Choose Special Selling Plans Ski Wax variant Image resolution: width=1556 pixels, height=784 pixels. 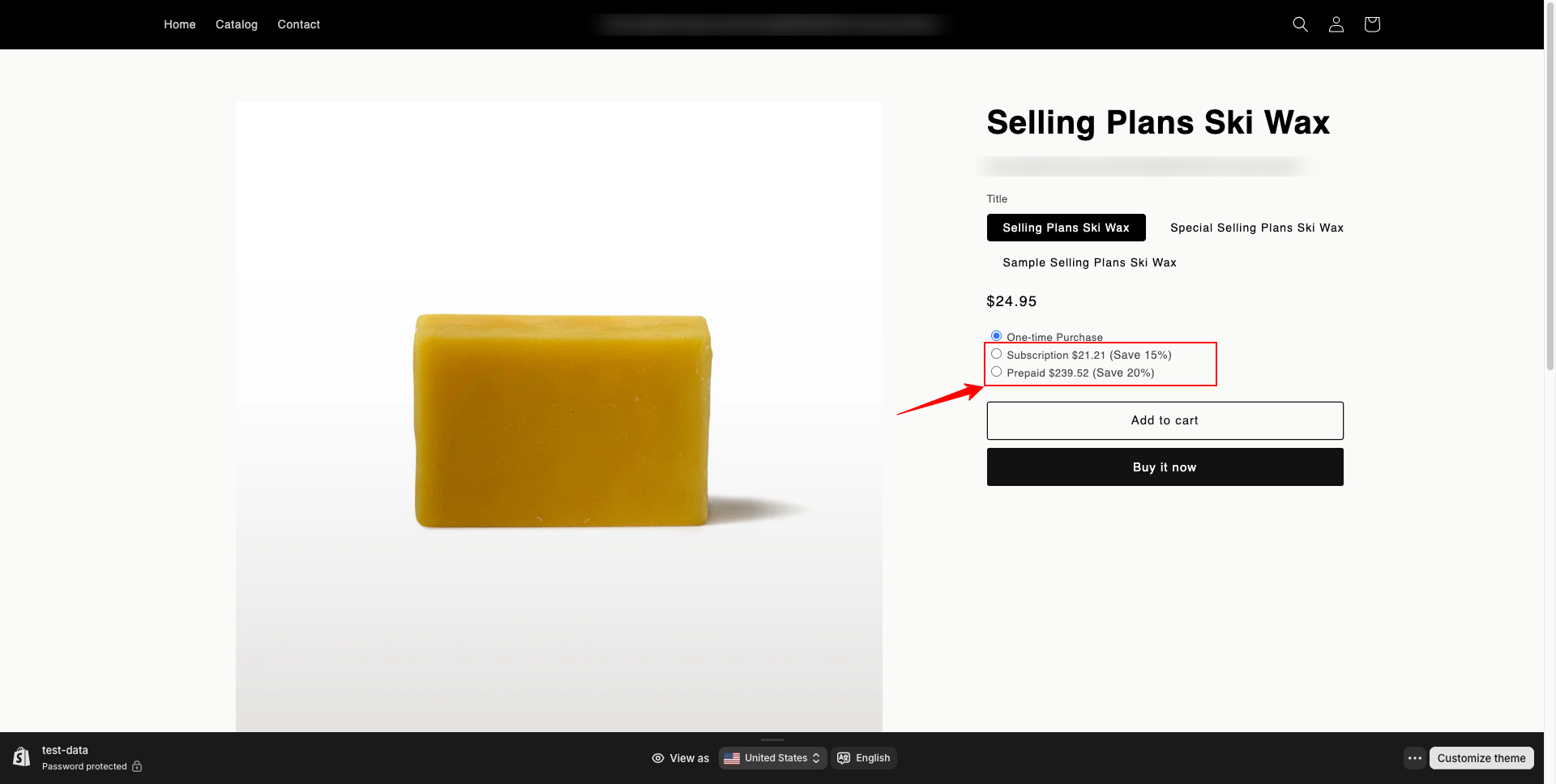pyautogui.click(x=1256, y=228)
